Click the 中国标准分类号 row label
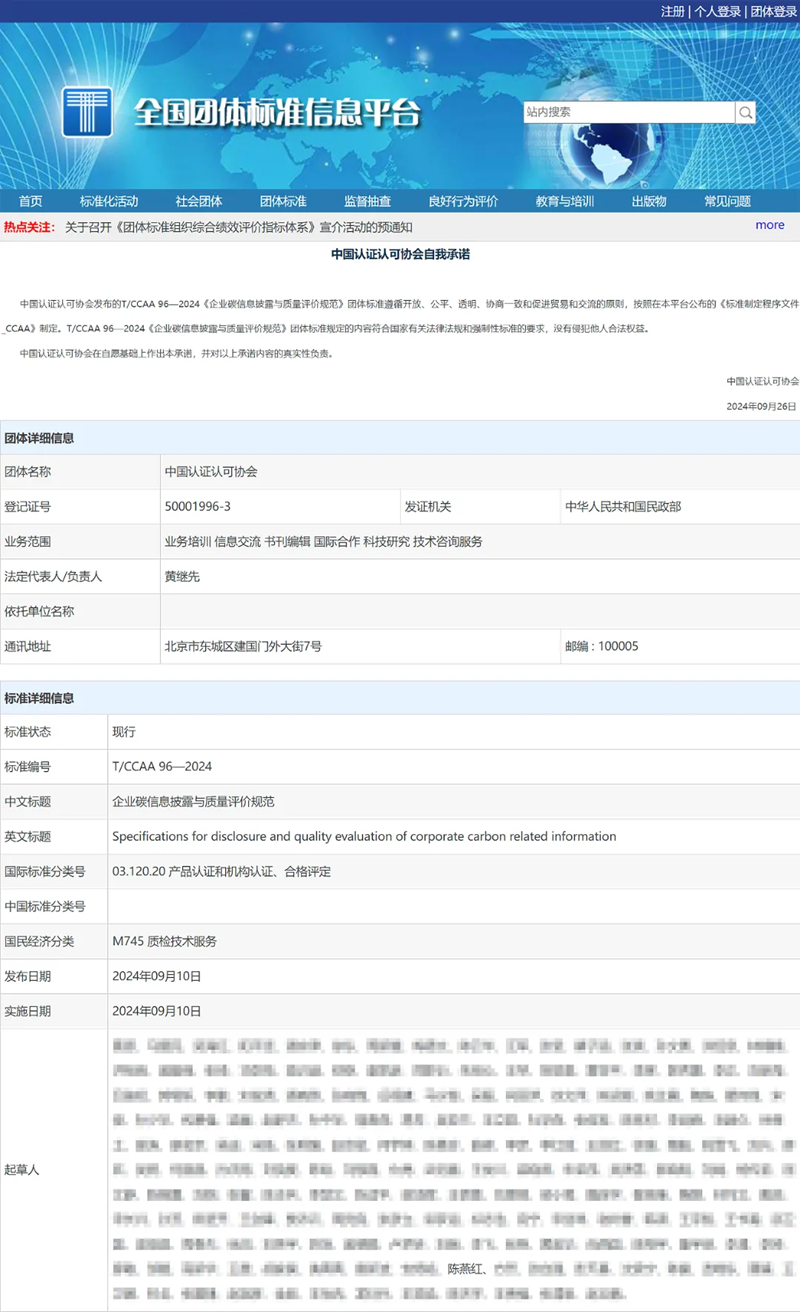 (45, 907)
